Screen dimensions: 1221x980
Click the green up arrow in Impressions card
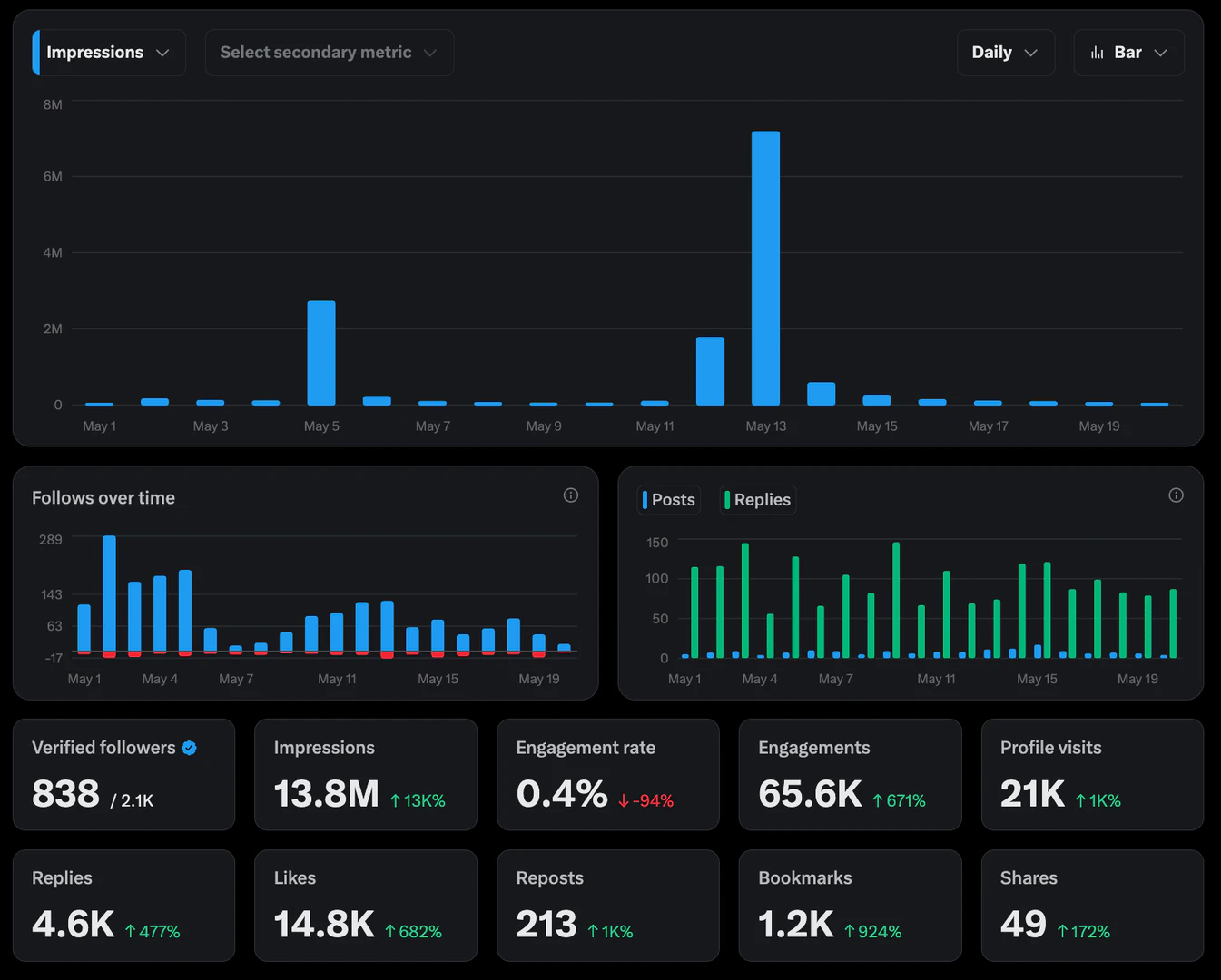point(396,800)
